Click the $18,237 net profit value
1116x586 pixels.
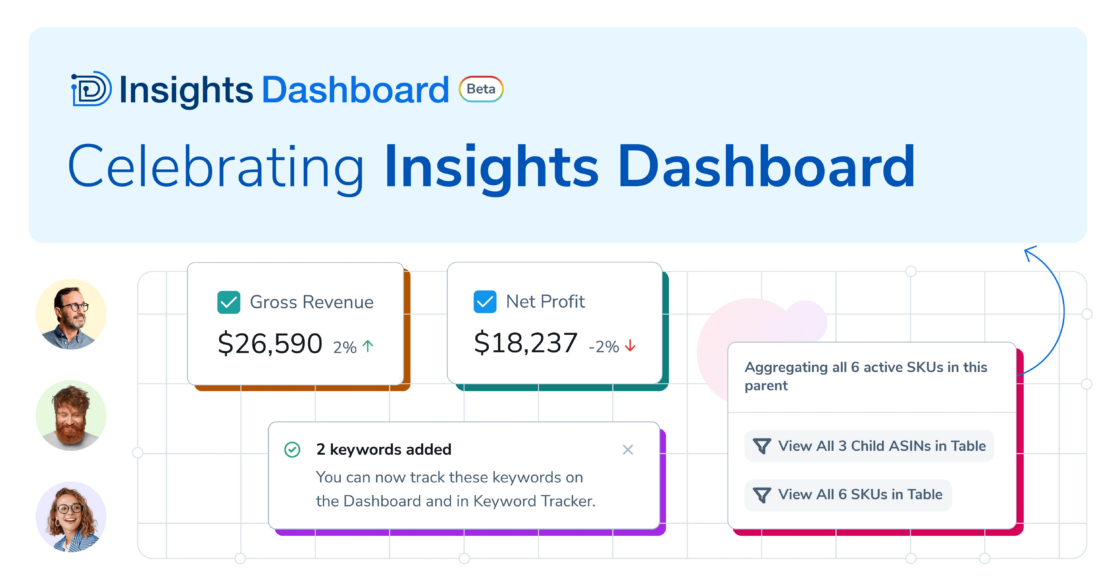point(526,344)
